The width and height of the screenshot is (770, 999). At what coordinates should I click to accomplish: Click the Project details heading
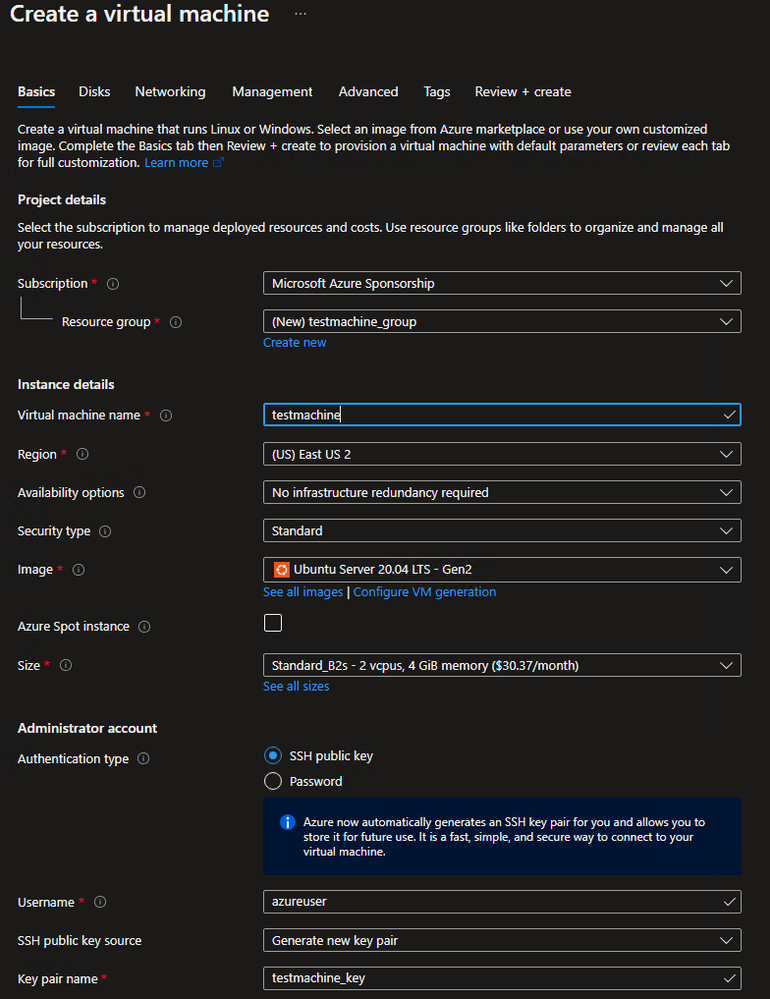(x=62, y=199)
